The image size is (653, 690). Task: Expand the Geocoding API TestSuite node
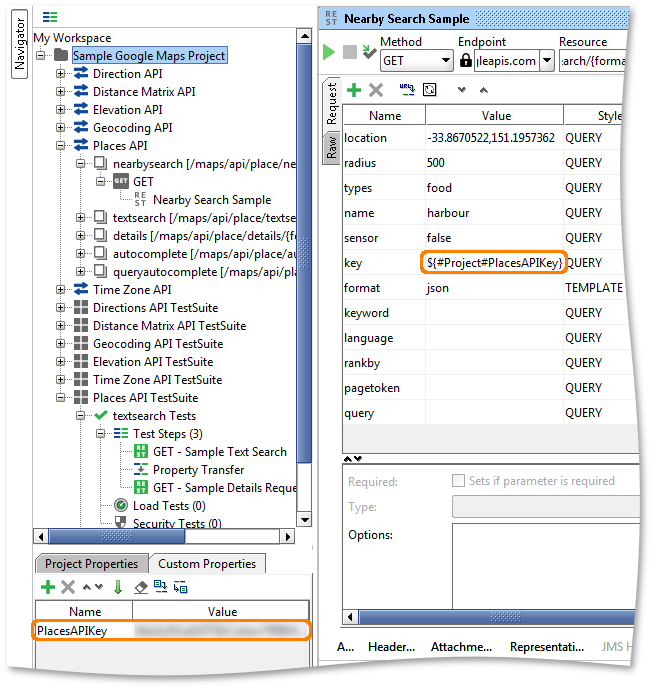click(61, 343)
